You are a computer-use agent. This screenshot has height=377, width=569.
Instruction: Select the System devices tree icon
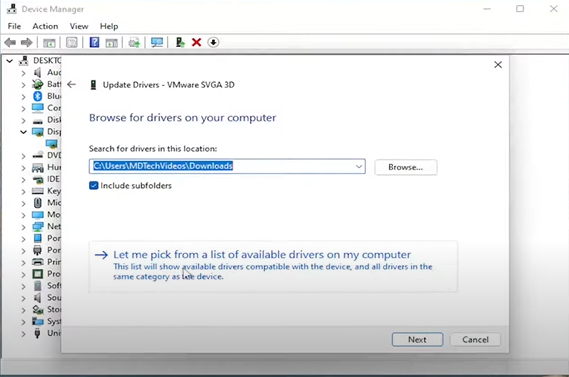[37, 321]
